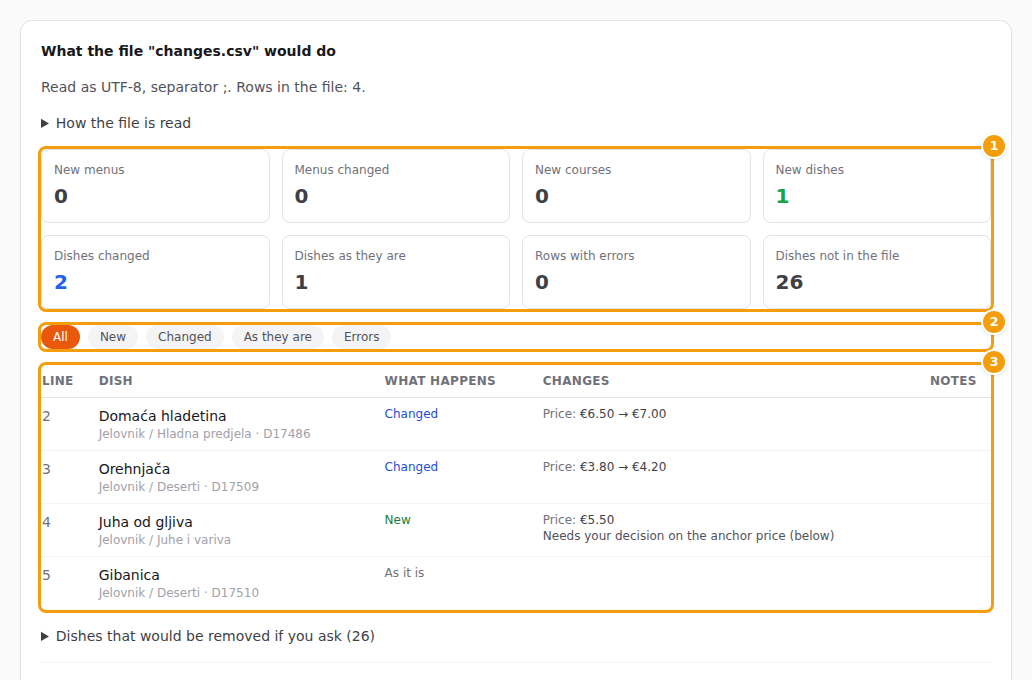Click the "New menus" summary card
Screen dimensions: 1032x680
tap(155, 186)
